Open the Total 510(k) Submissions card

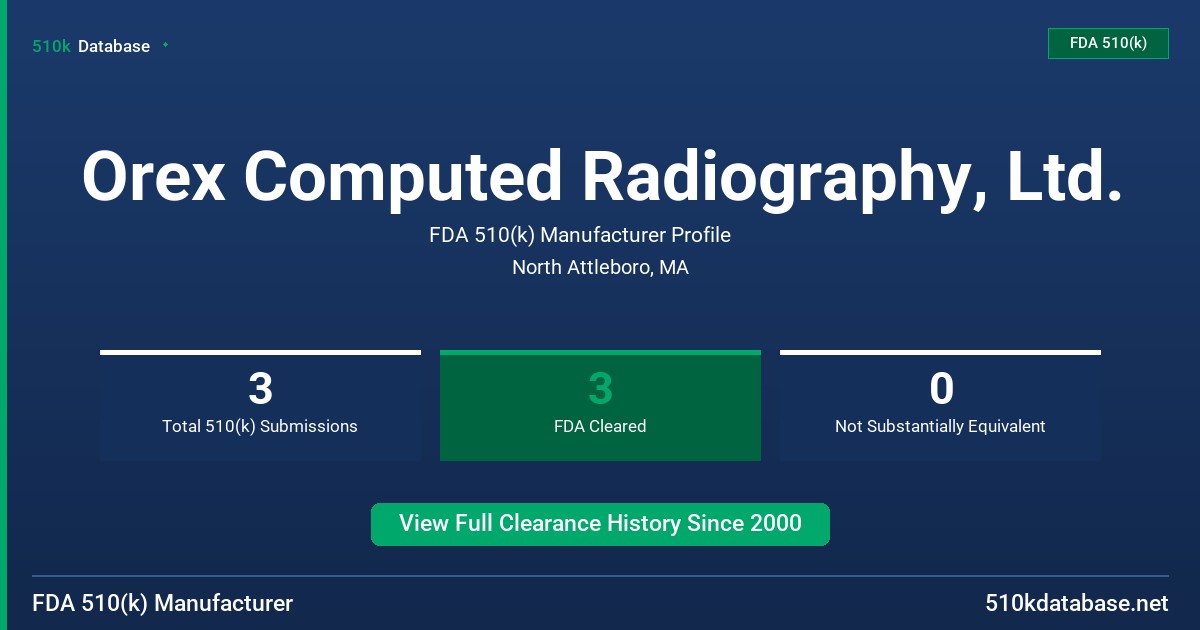(260, 405)
